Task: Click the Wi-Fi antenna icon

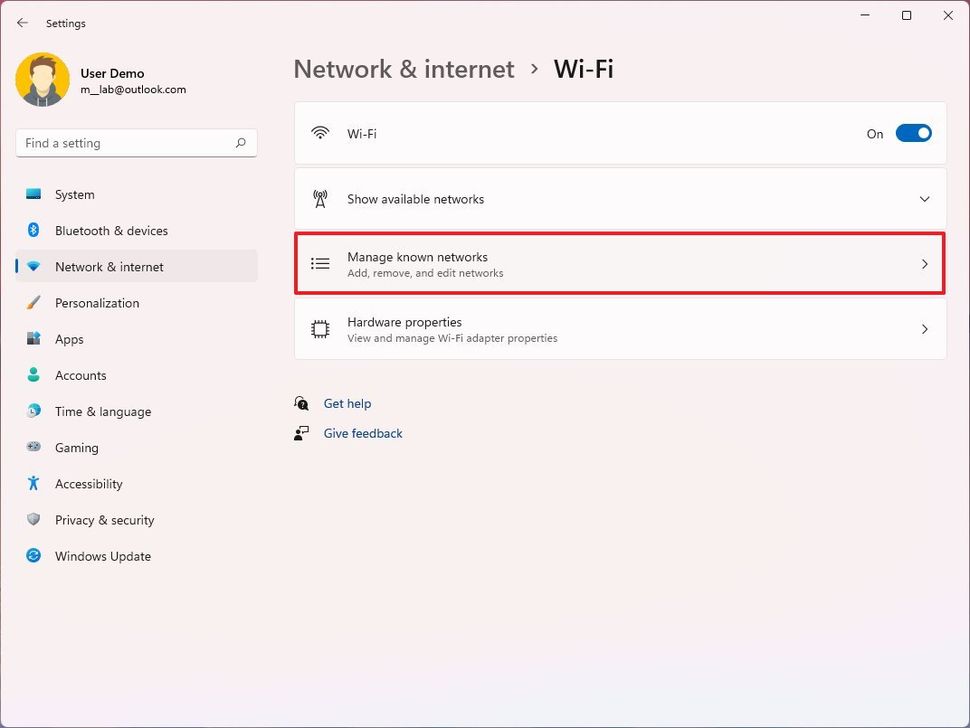Action: (x=320, y=133)
